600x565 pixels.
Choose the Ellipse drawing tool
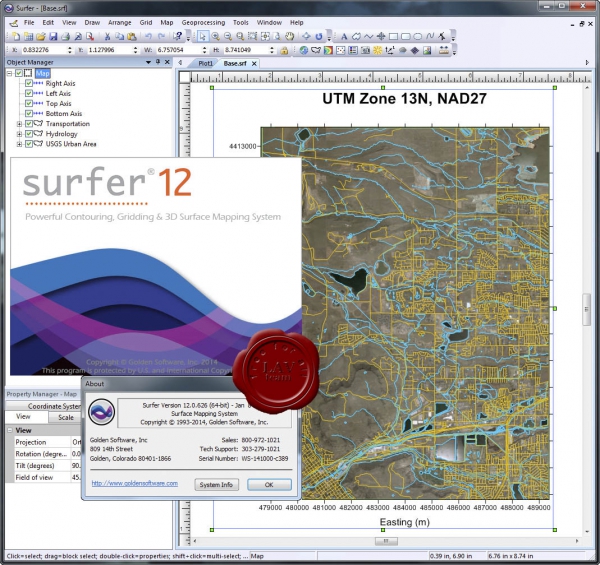(x=417, y=36)
